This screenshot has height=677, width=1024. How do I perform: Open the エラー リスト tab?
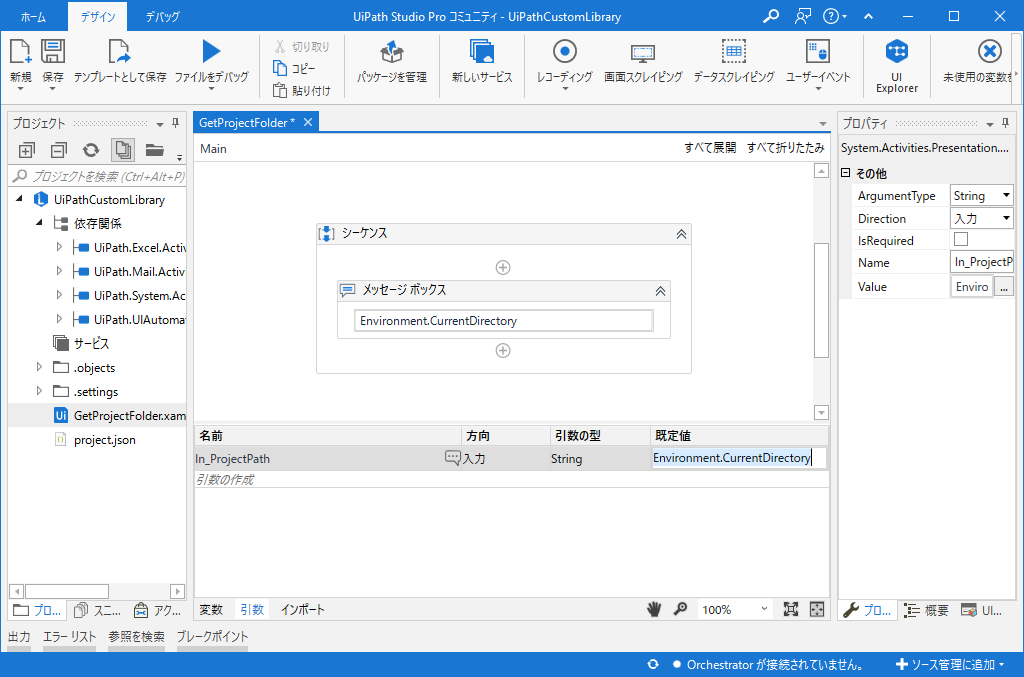[x=69, y=637]
